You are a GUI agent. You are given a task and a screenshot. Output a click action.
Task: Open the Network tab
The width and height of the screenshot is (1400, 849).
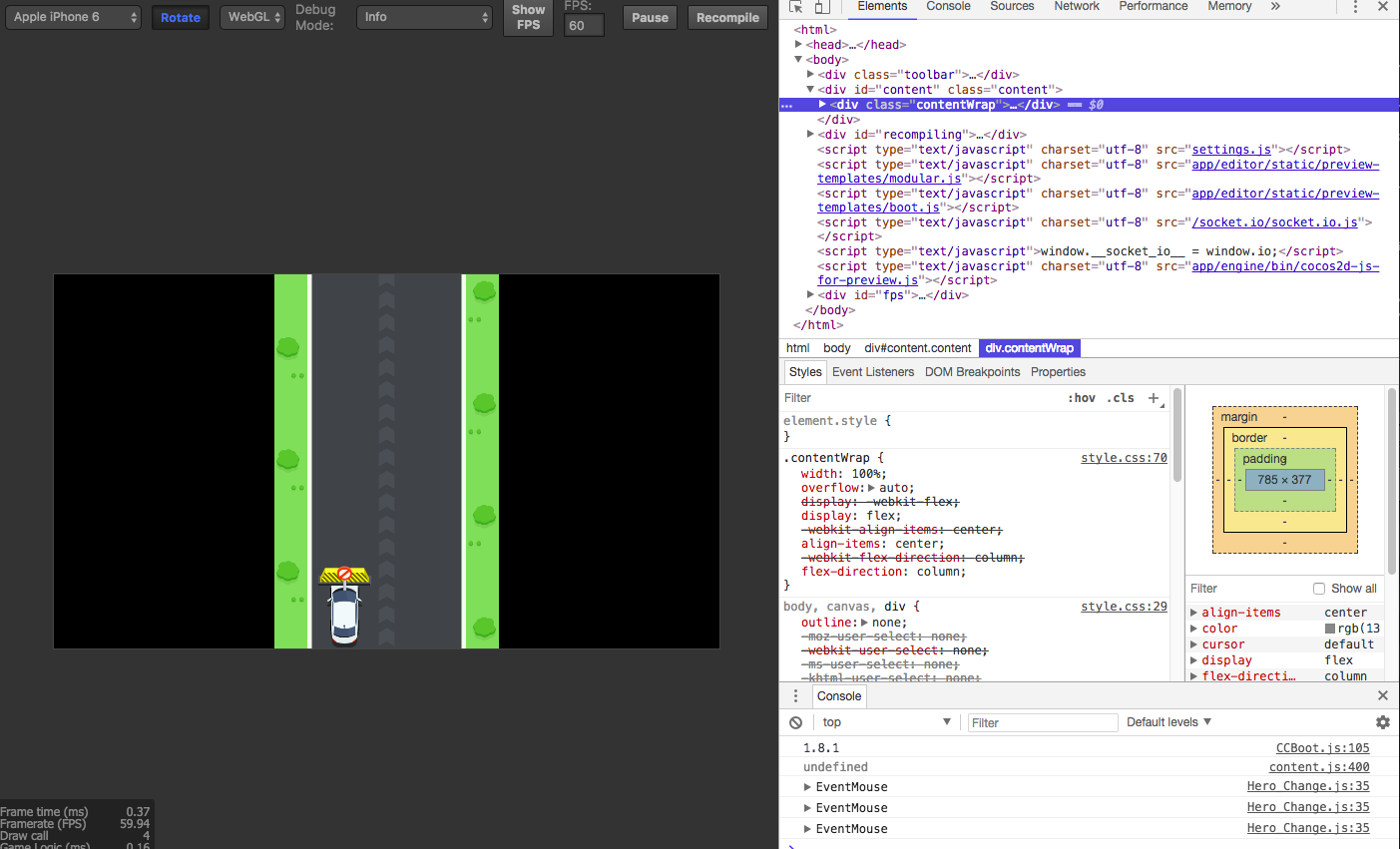1077,7
